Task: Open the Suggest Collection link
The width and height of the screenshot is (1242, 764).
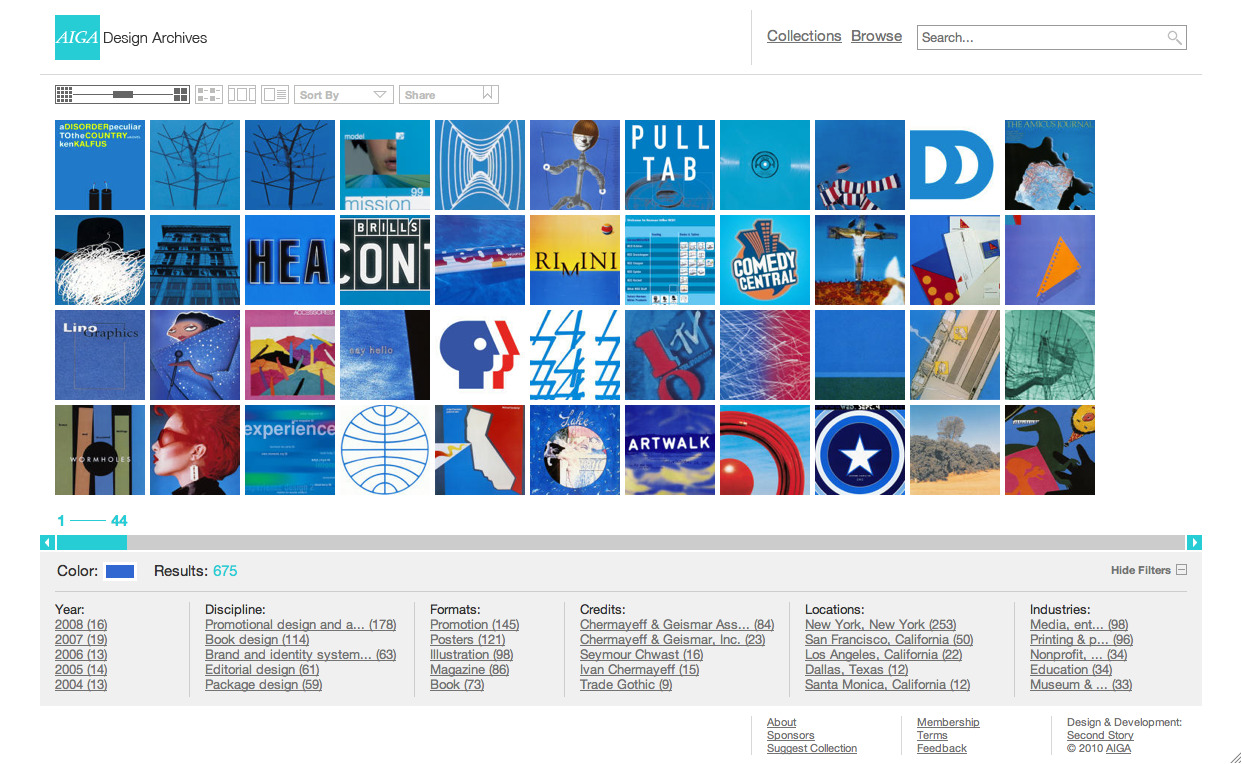Action: click(x=812, y=748)
